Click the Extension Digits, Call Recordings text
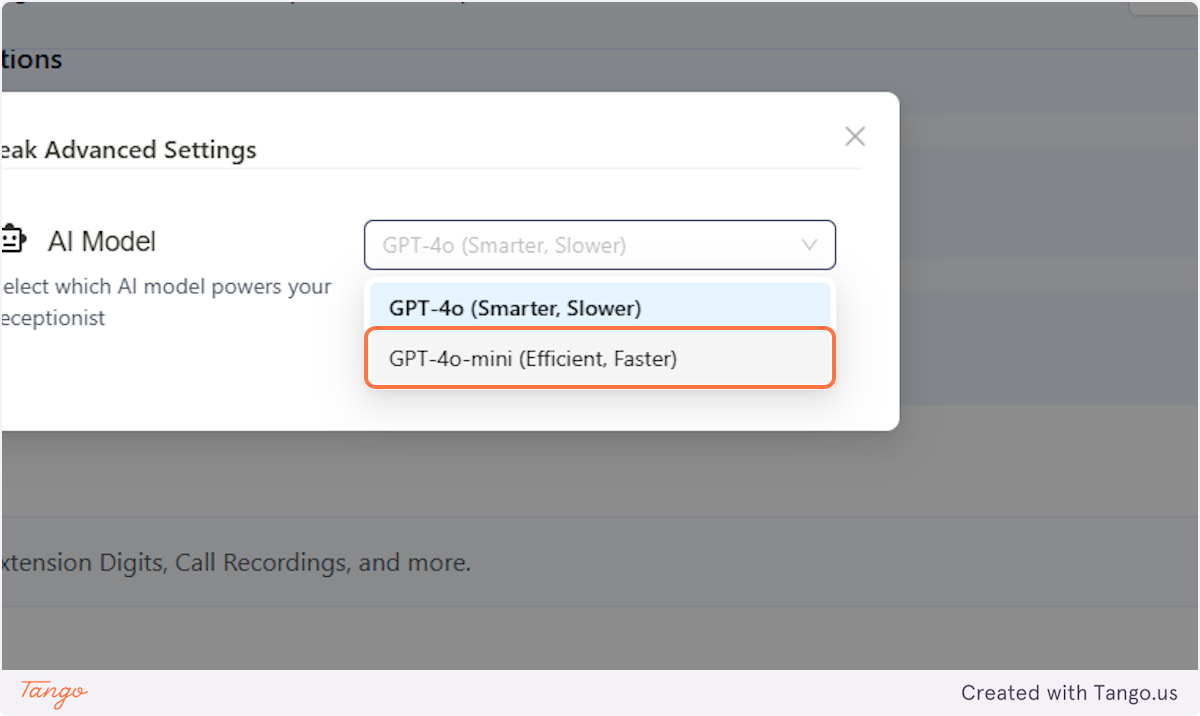Viewport: 1200px width, 716px height. pyautogui.click(x=236, y=563)
